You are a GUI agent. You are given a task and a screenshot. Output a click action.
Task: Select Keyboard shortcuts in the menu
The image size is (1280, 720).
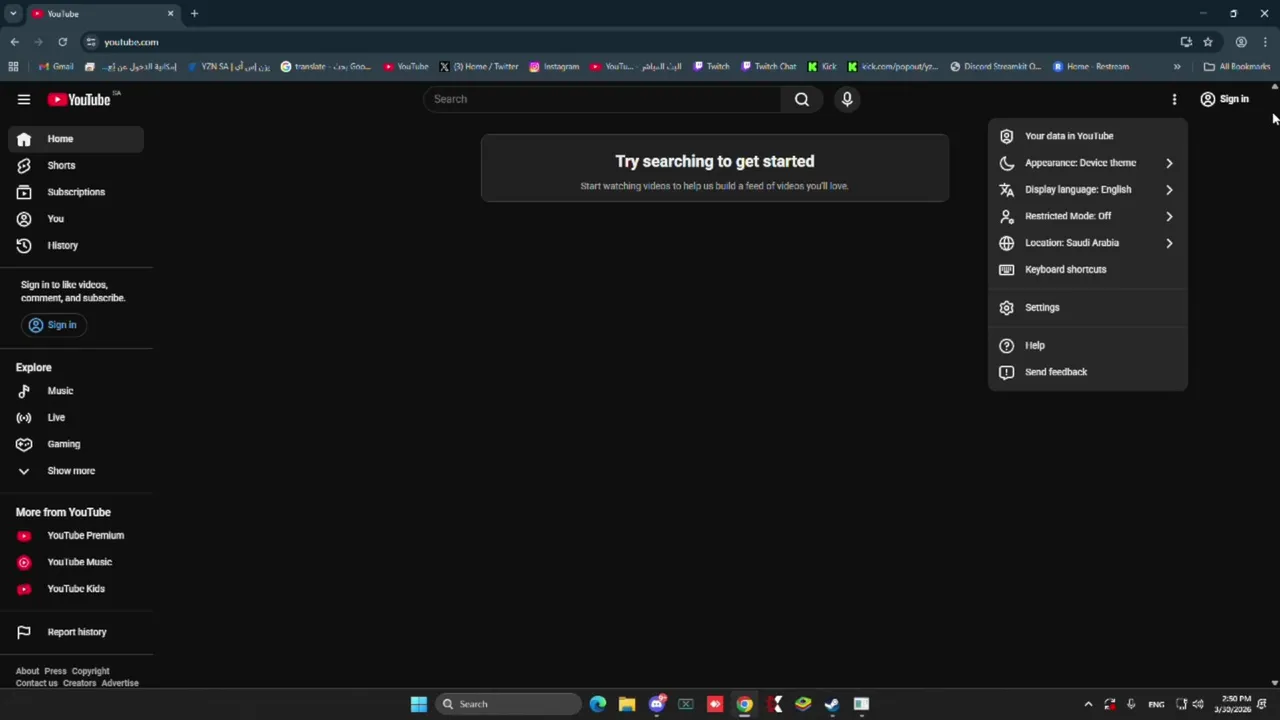1088,269
